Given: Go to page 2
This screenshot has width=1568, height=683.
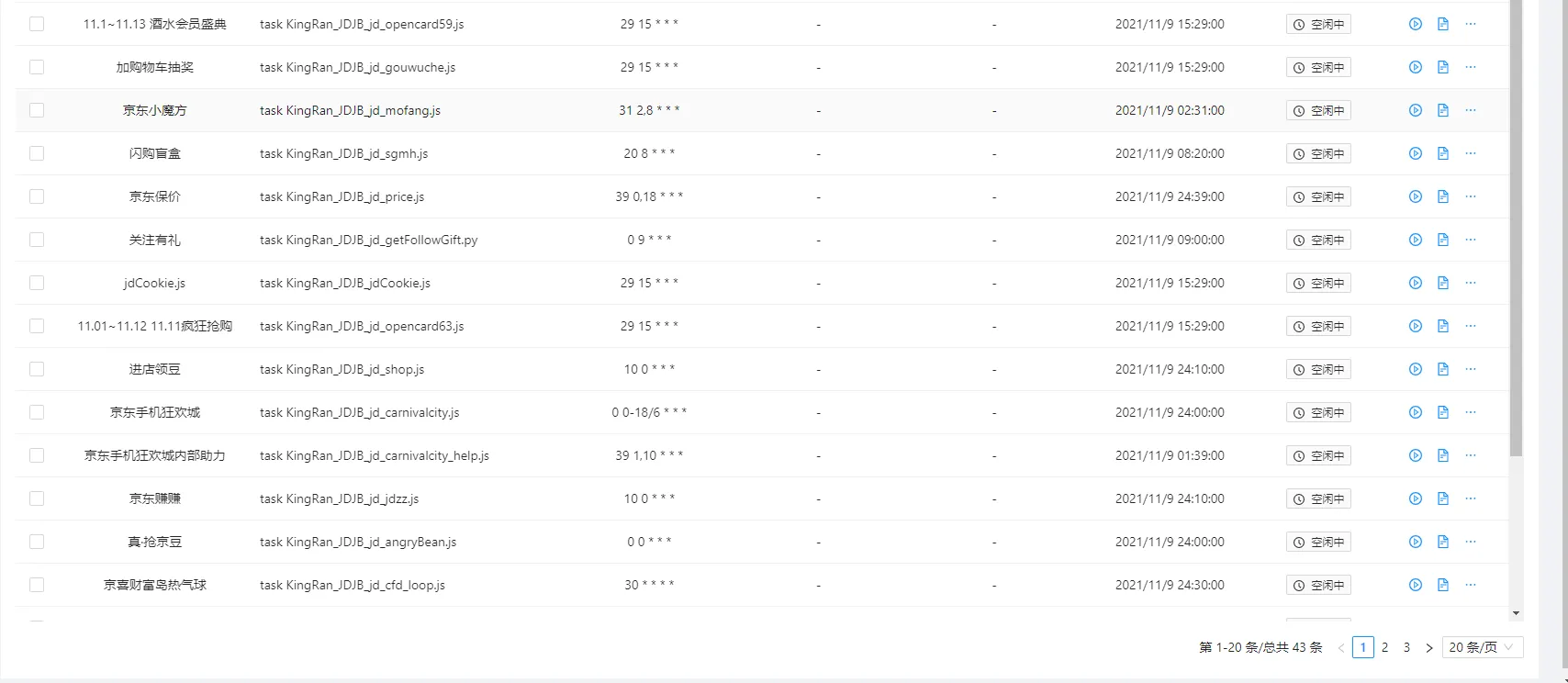Looking at the screenshot, I should [1384, 647].
